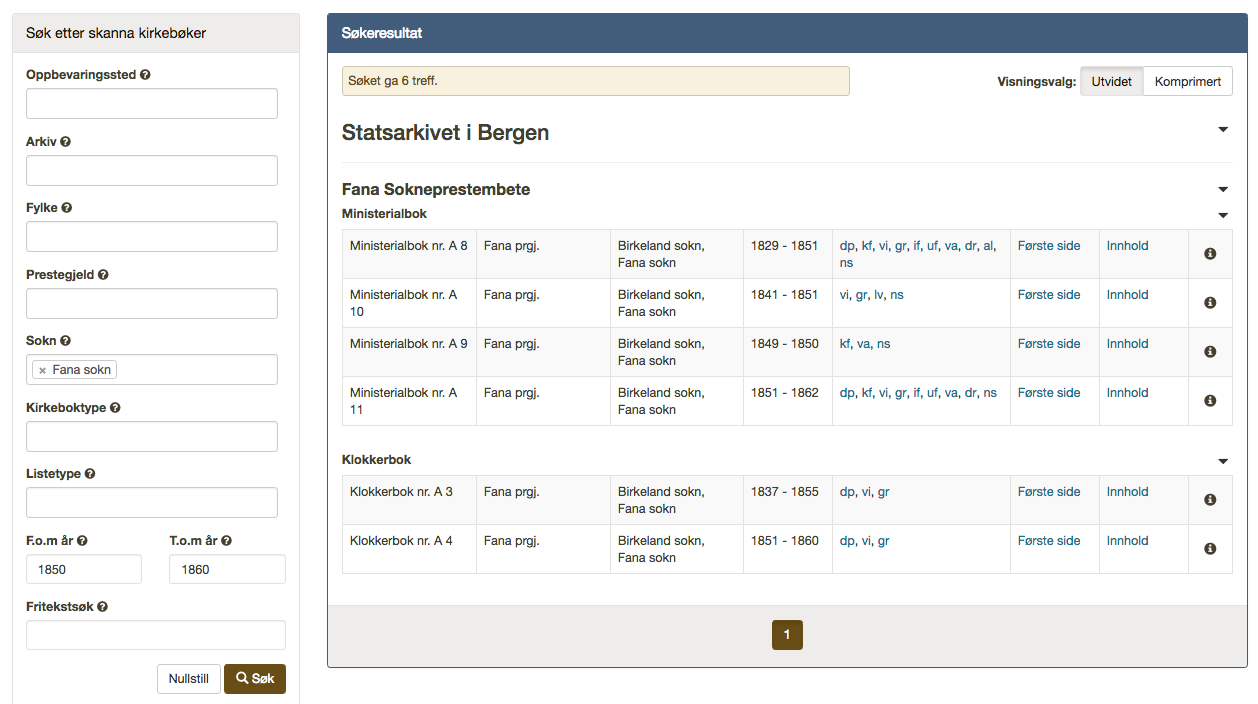Collapse the Ministerialbok group
Viewport: 1258px width, 704px height.
1223,215
